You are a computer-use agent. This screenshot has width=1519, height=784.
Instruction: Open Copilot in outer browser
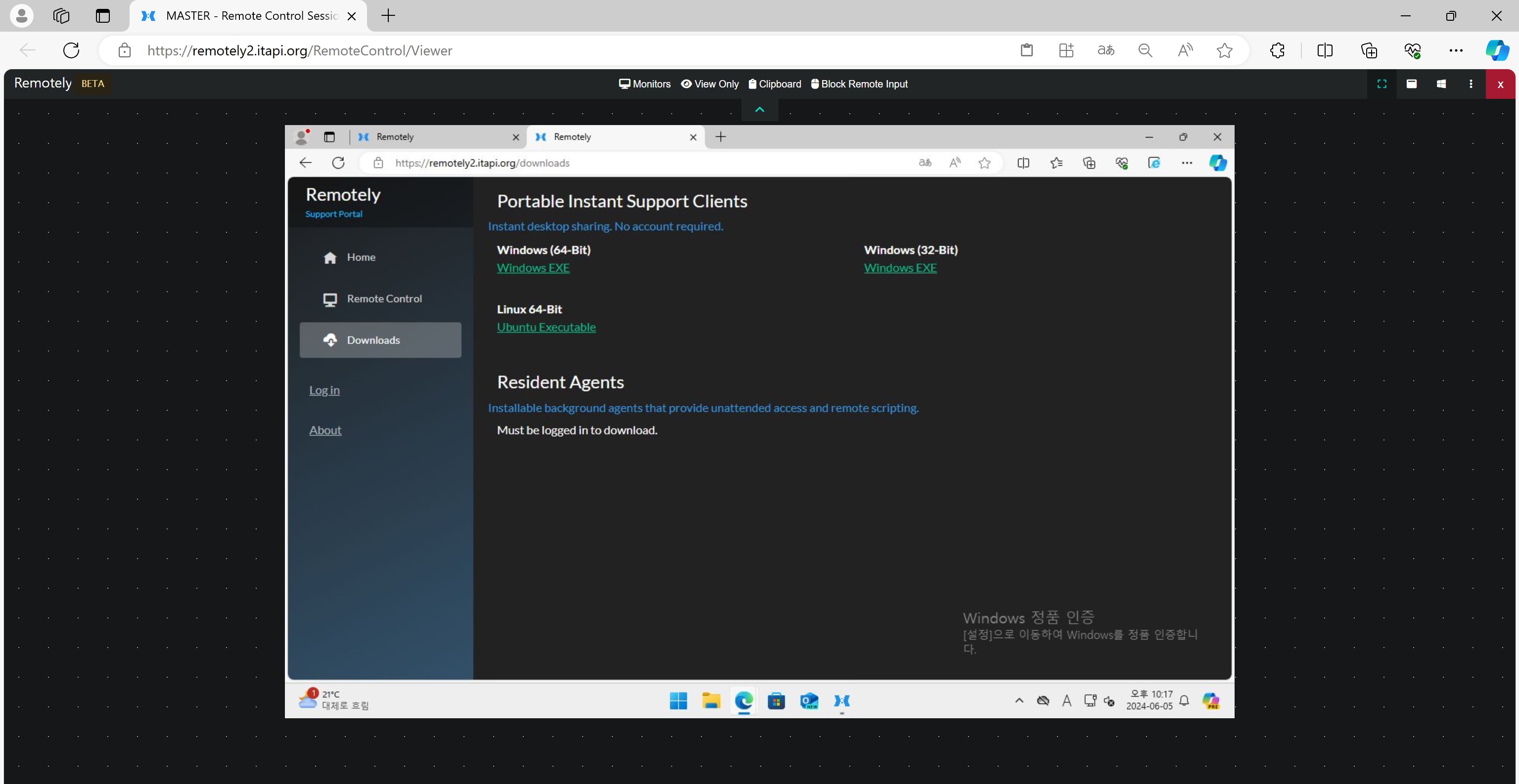click(1497, 50)
